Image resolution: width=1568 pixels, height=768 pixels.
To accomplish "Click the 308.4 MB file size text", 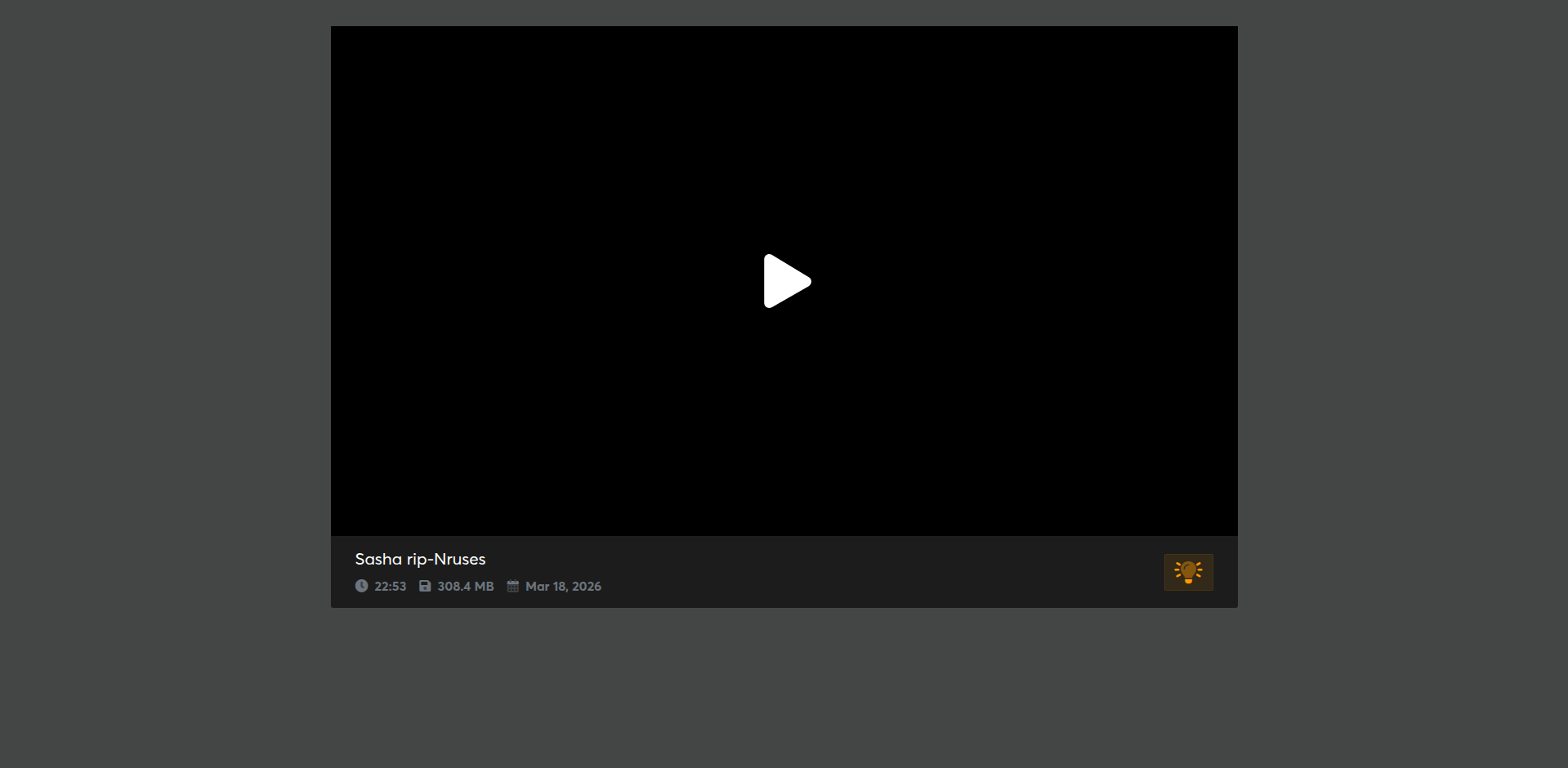I will 465,587.
